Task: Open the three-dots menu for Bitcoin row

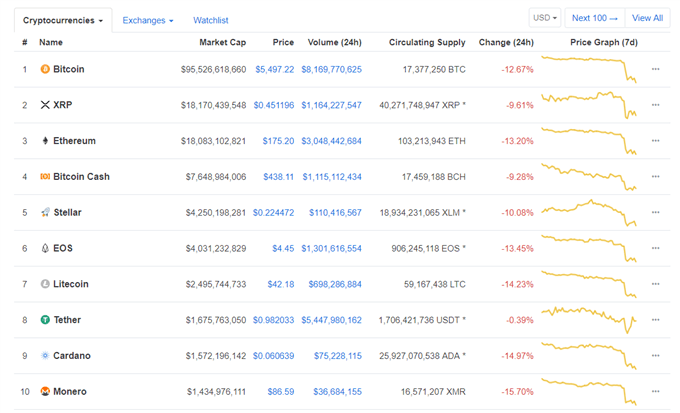Action: (656, 69)
